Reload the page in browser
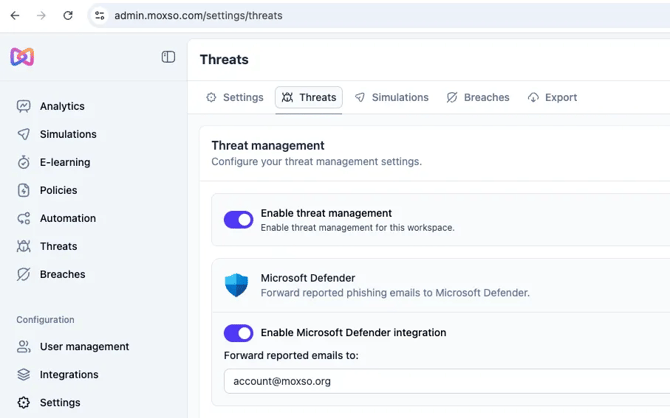The height and width of the screenshot is (418, 670). tap(68, 16)
